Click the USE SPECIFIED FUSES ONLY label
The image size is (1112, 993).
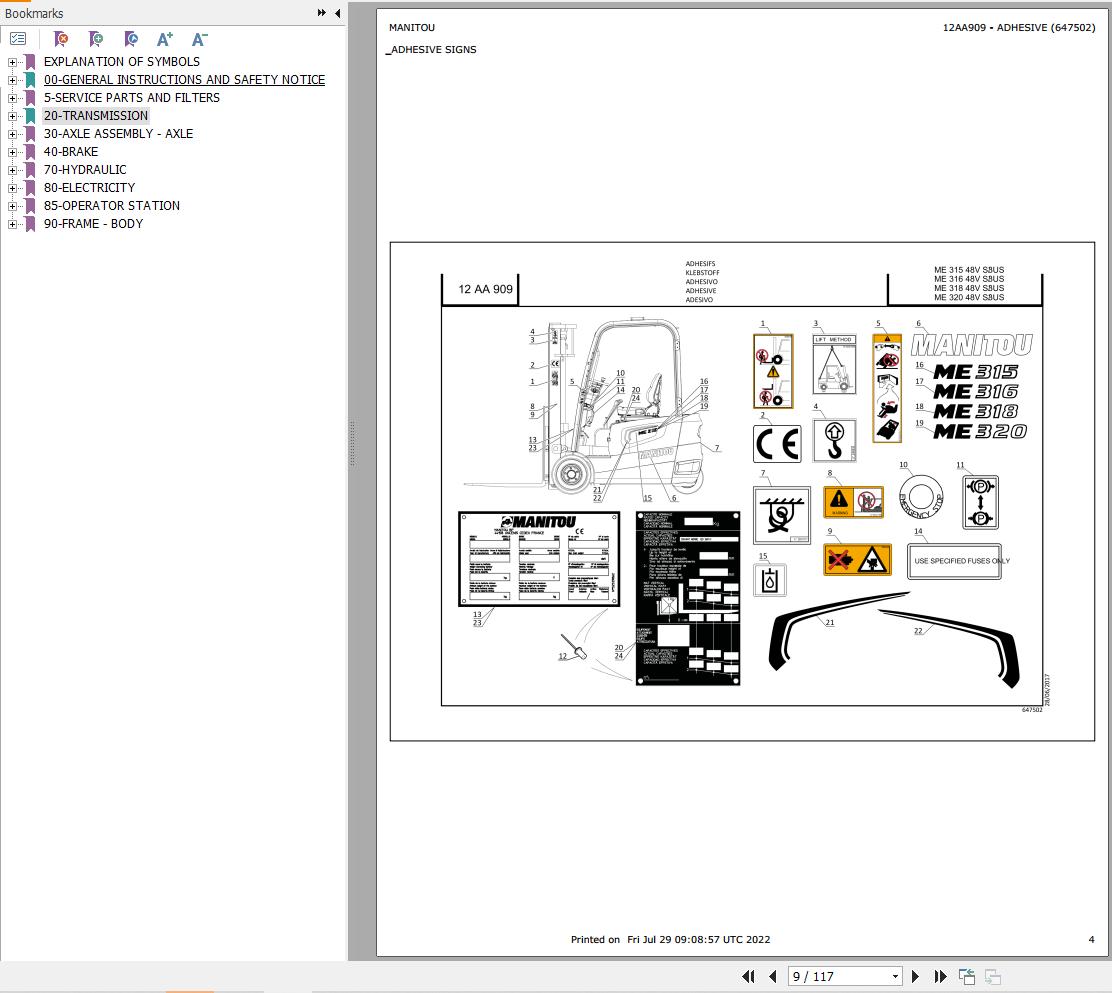point(955,561)
